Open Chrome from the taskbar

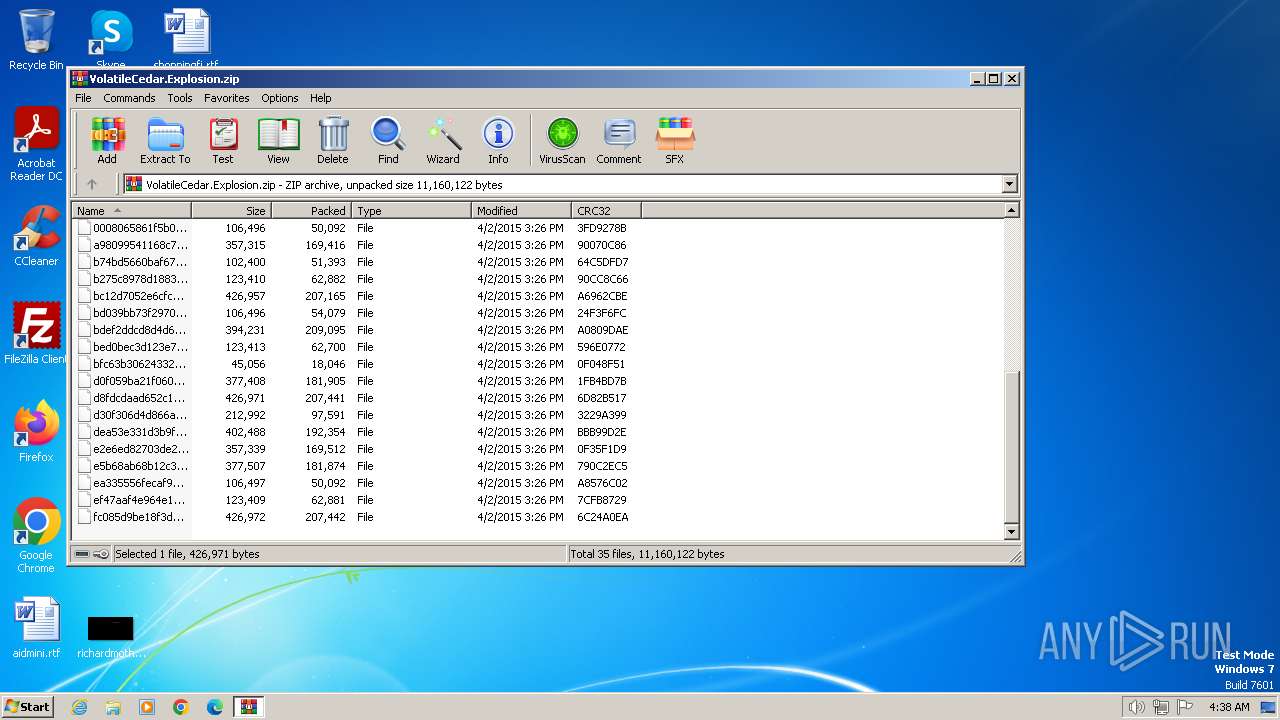[x=181, y=707]
